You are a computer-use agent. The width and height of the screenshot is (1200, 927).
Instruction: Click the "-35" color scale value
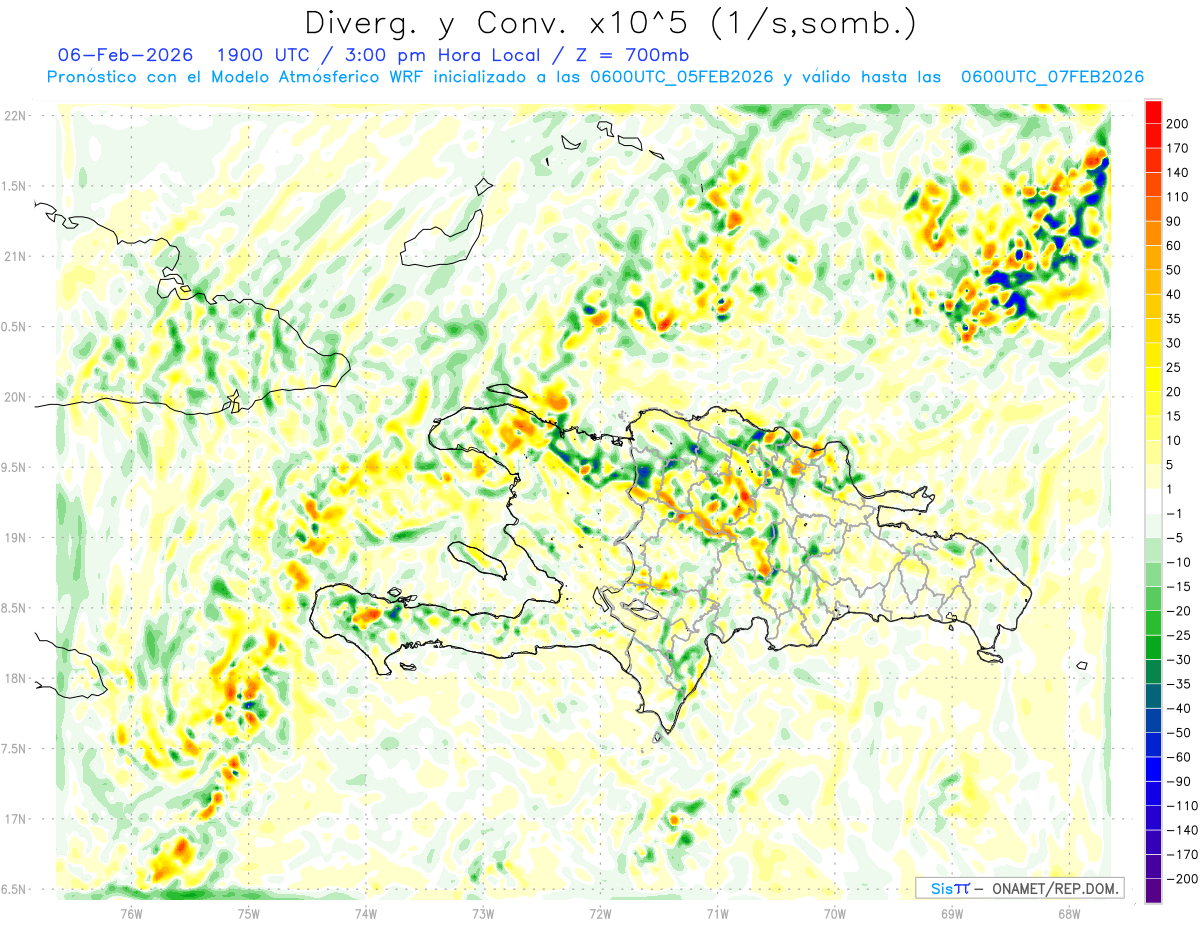point(1178,684)
